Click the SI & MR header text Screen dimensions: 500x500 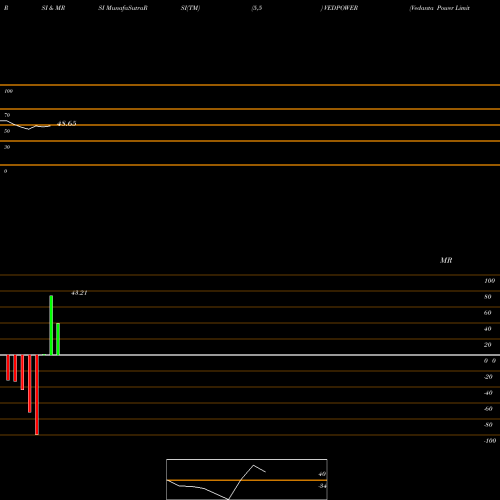[x=53, y=8]
